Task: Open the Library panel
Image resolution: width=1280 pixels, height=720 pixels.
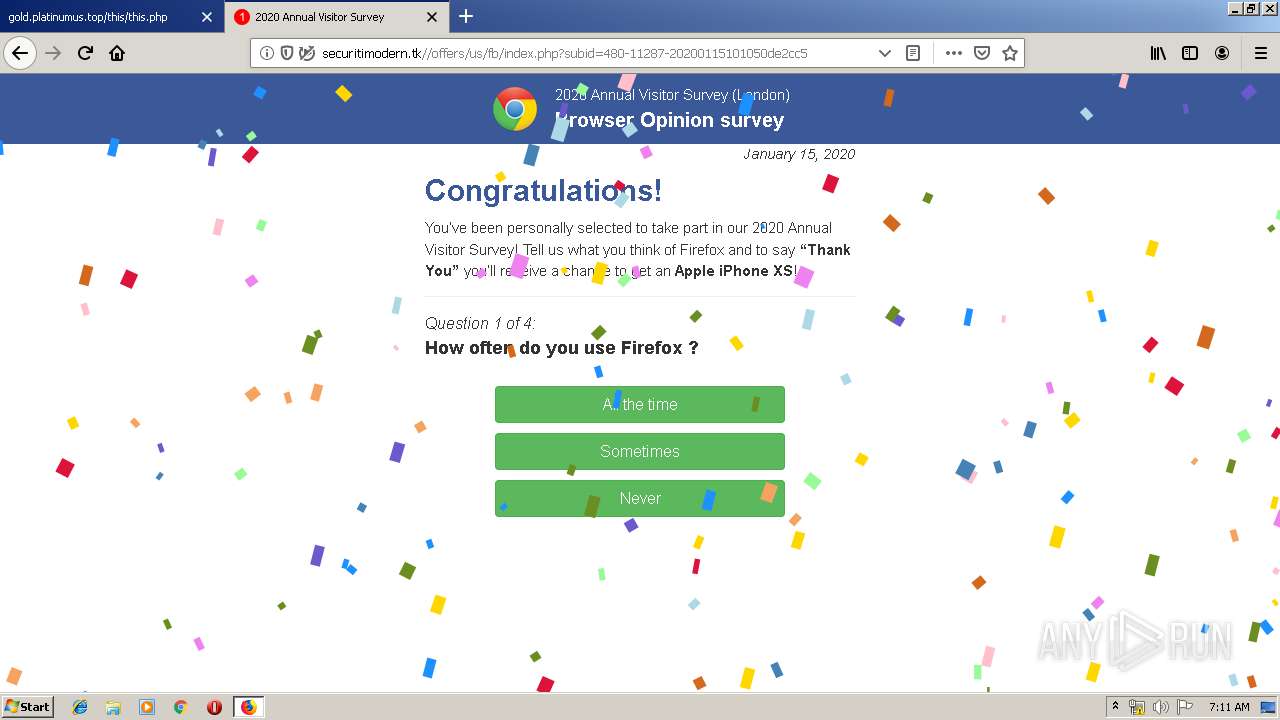Action: point(1158,53)
